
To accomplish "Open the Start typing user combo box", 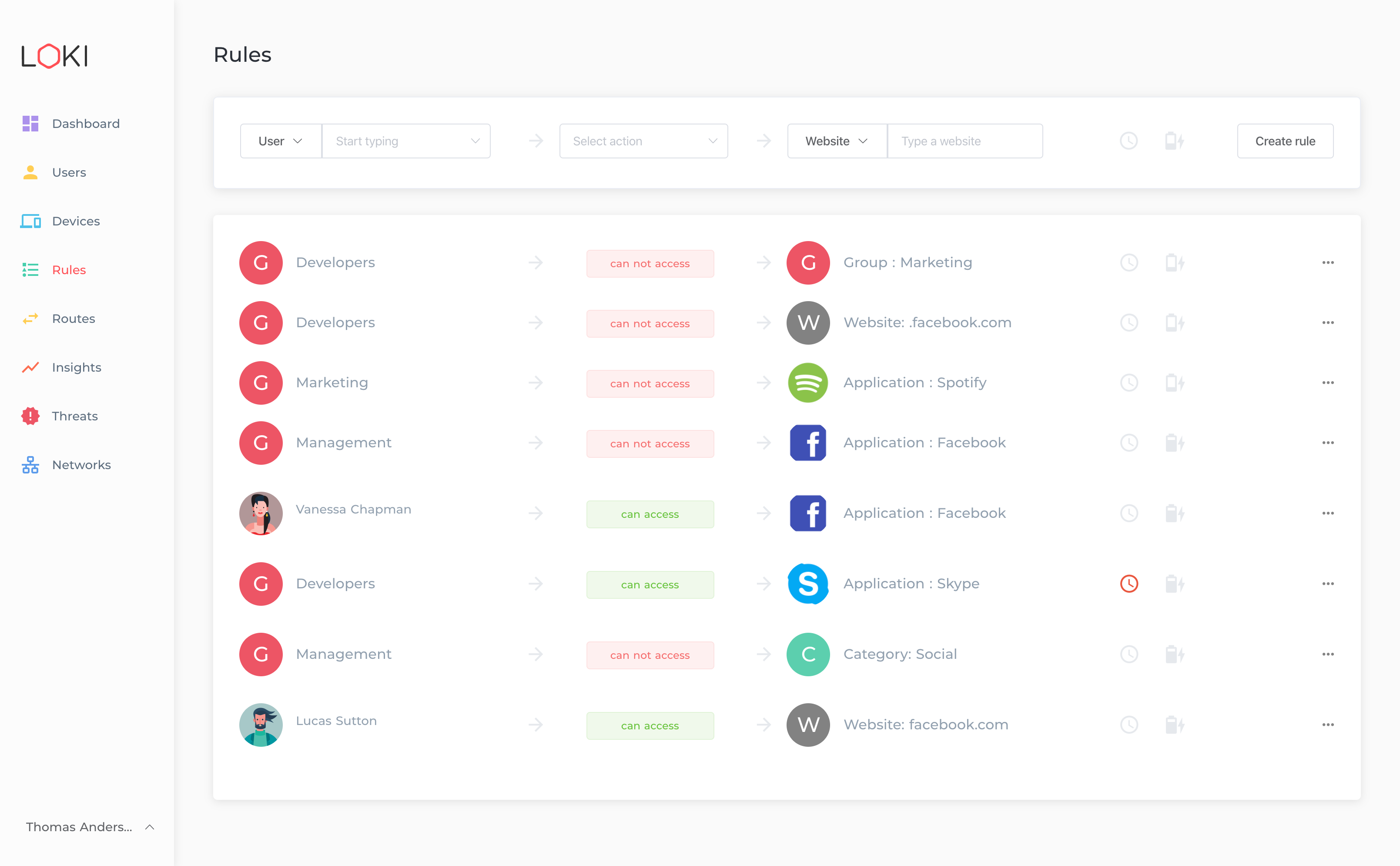I will coord(406,141).
